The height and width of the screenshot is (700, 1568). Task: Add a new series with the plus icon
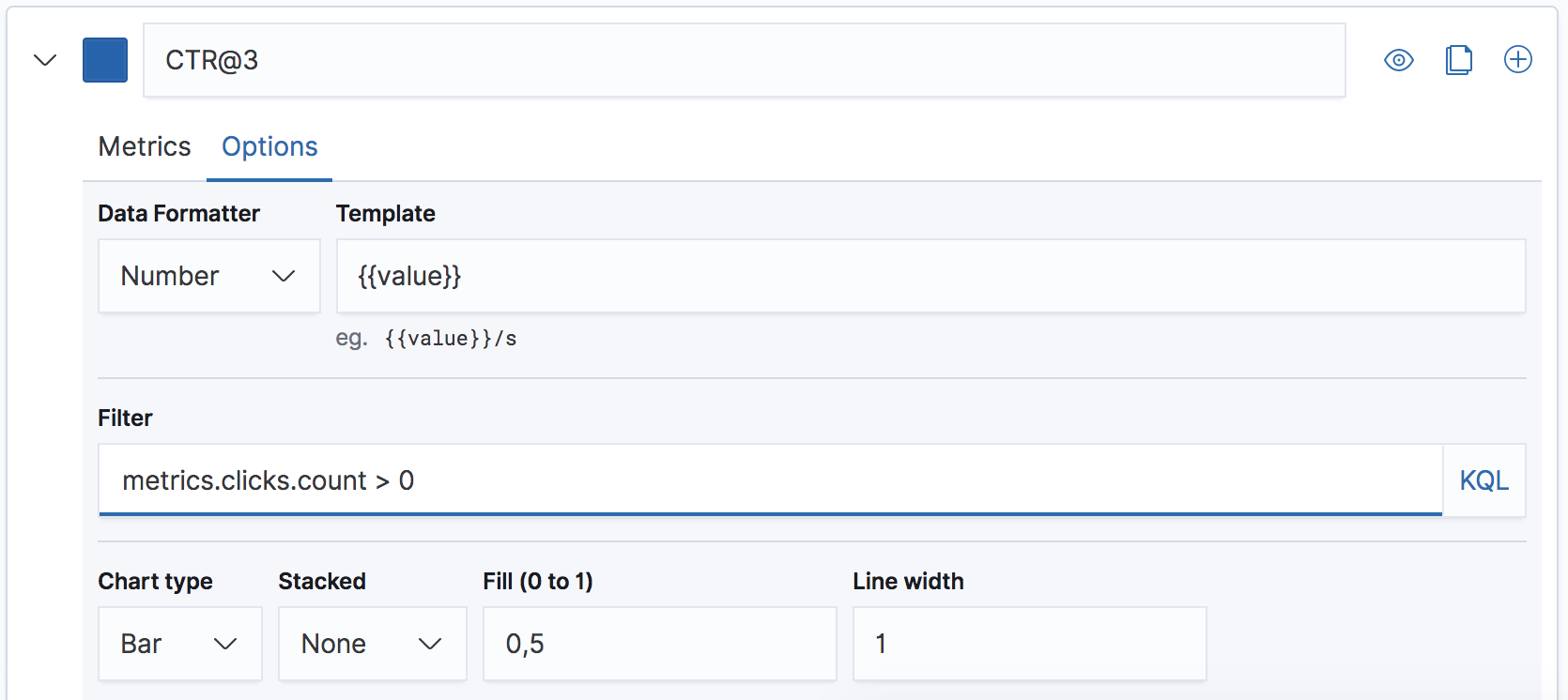point(1518,59)
